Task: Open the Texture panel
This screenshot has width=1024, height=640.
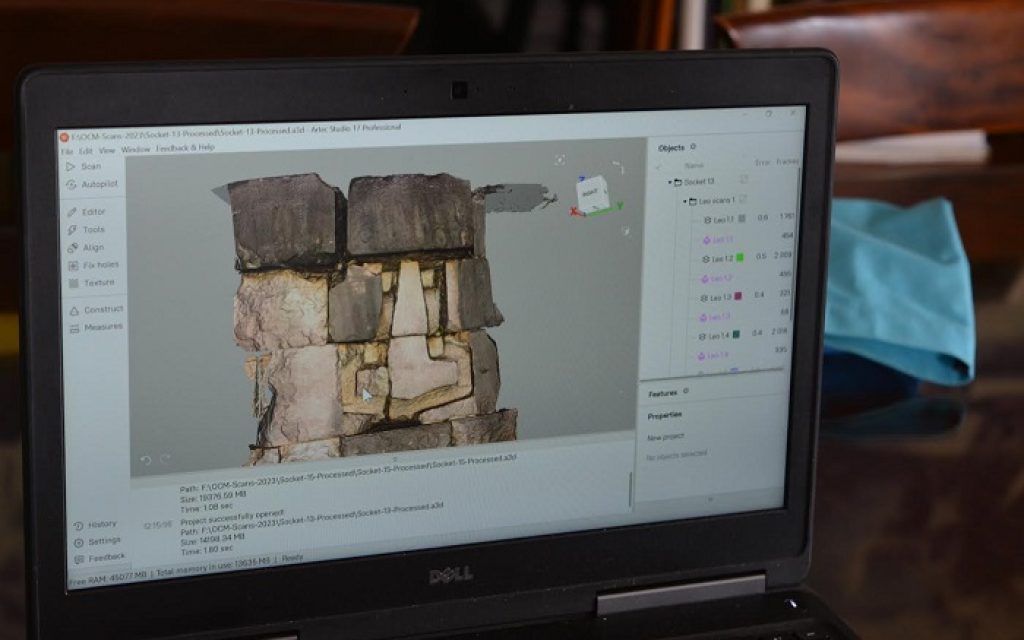Action: pyautogui.click(x=97, y=283)
